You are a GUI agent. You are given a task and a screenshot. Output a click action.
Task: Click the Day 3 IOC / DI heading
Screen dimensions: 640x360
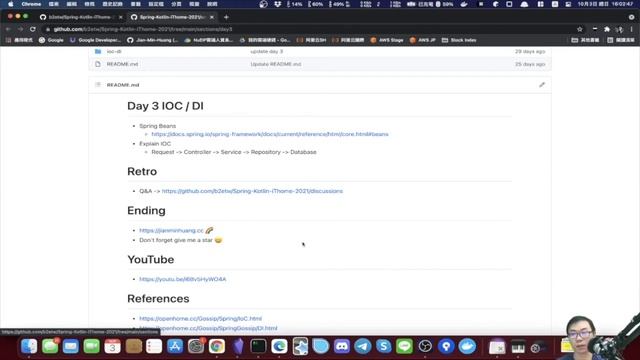(165, 106)
